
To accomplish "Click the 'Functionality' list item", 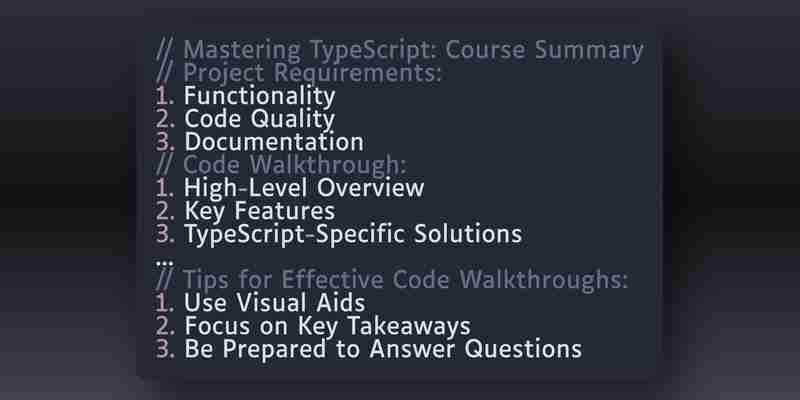I will (260, 96).
